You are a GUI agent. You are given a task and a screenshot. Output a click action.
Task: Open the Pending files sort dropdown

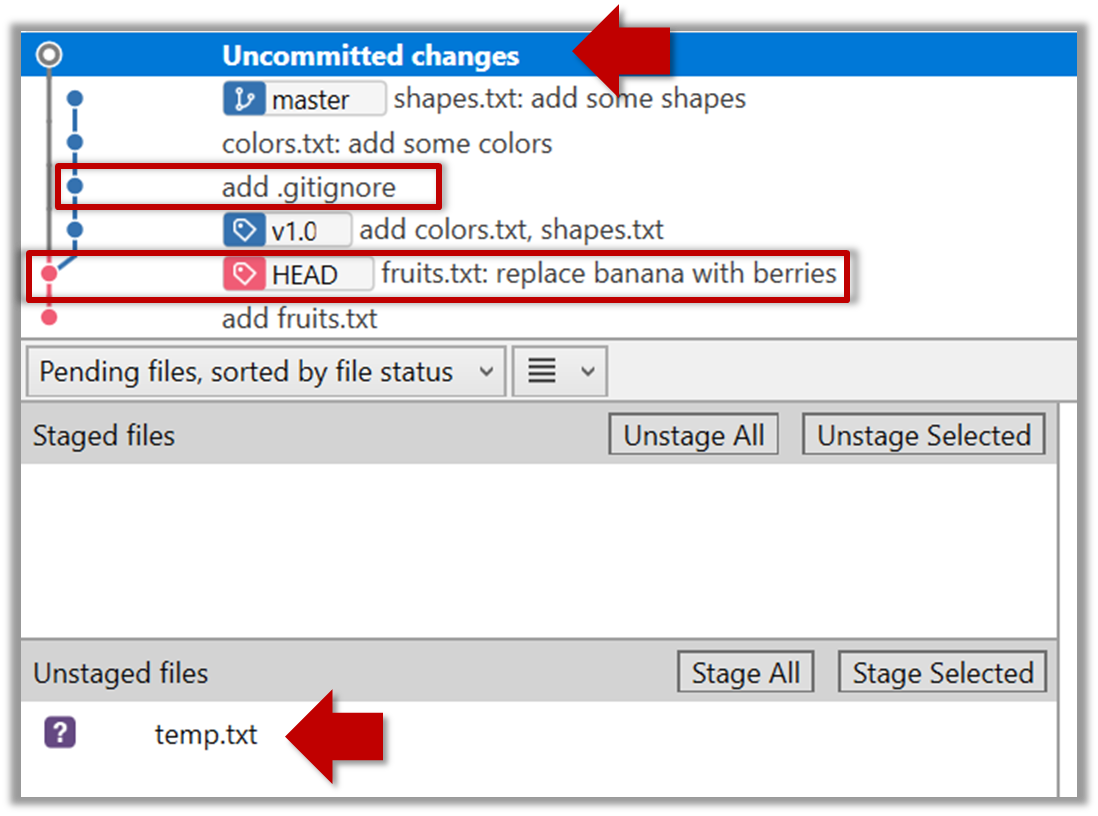(263, 372)
